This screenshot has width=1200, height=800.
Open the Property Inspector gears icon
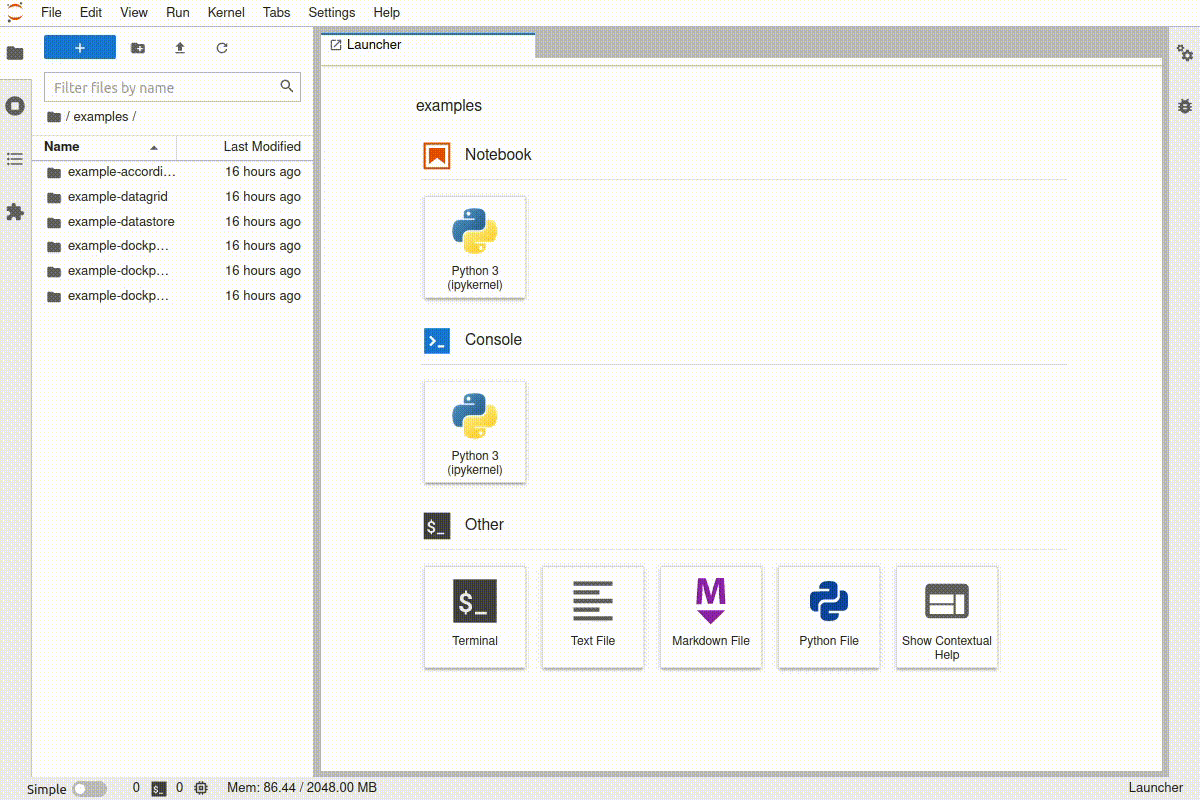pos(1185,53)
